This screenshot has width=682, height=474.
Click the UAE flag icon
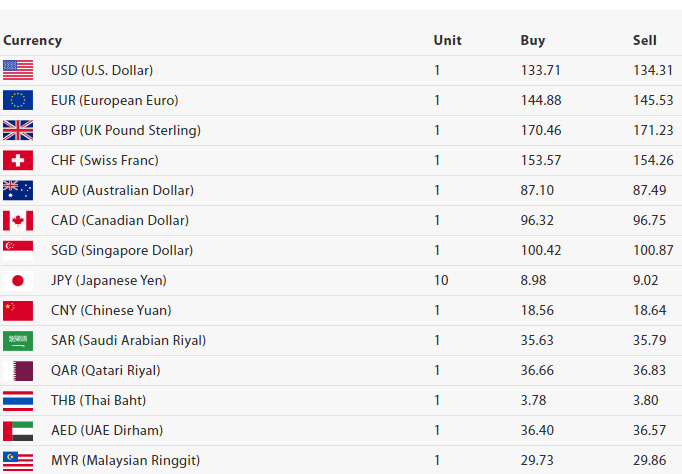coord(18,430)
